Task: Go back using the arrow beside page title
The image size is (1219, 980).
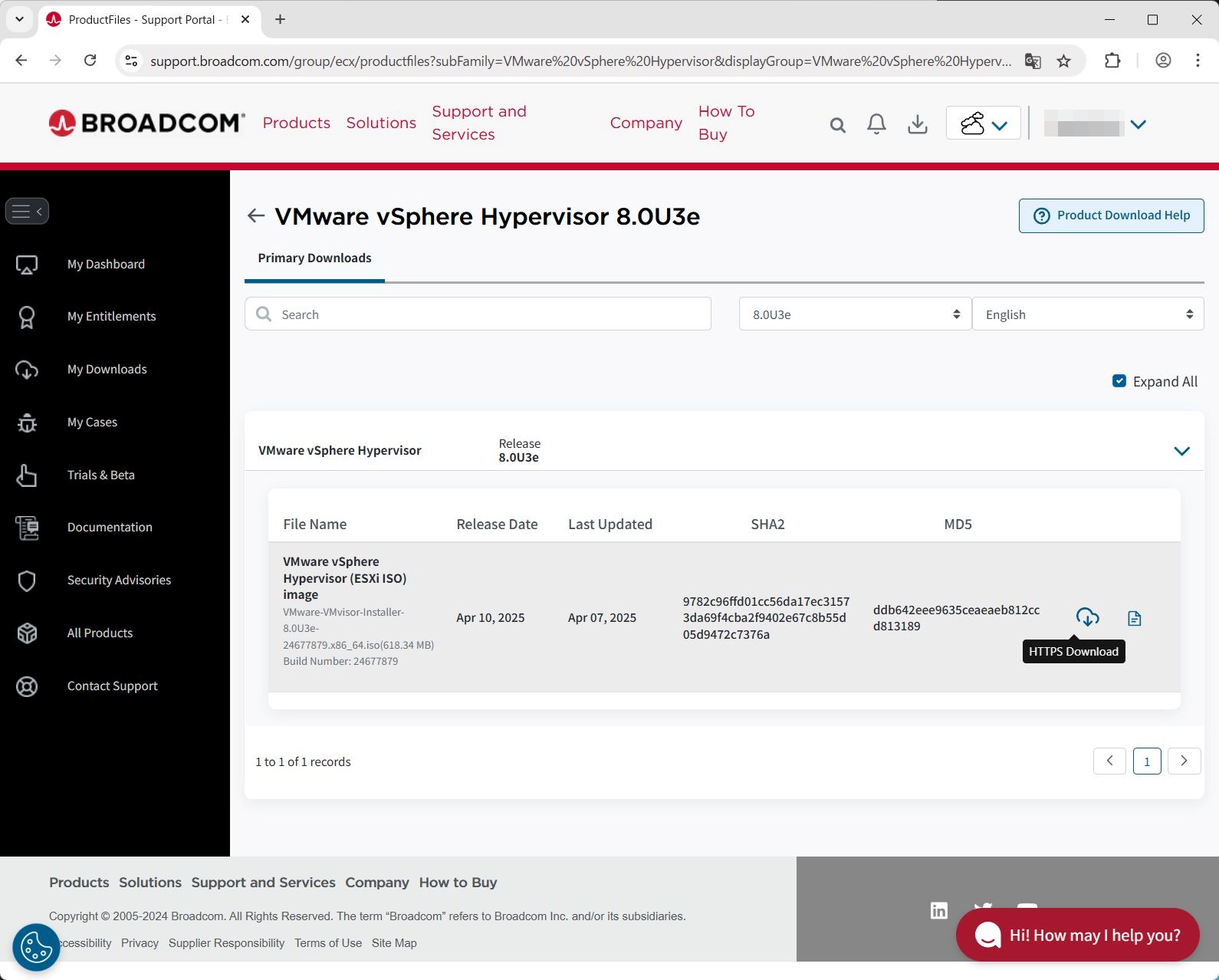Action: [x=256, y=216]
